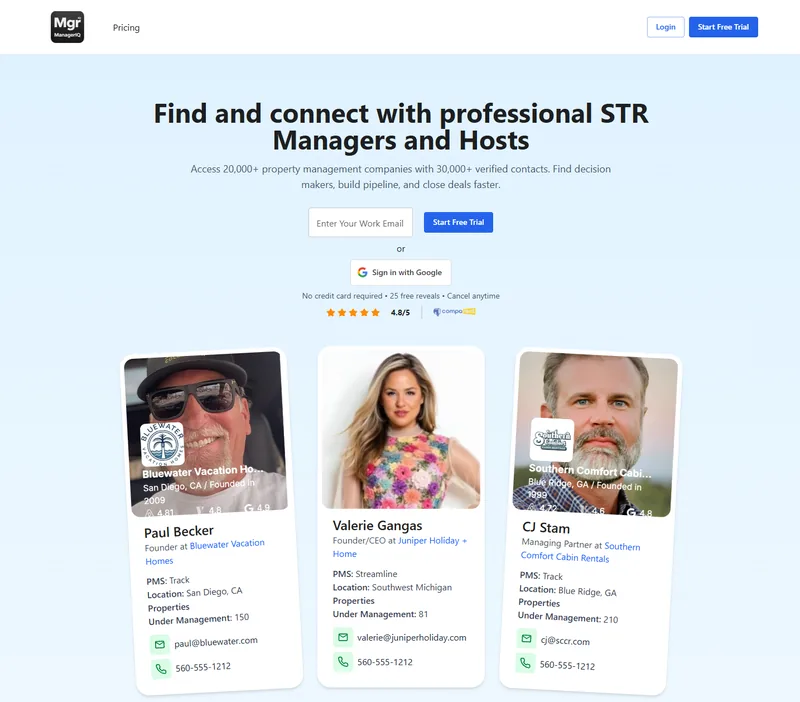The height and width of the screenshot is (702, 800).
Task: Click 'No credit card required' notice text
Action: [342, 296]
